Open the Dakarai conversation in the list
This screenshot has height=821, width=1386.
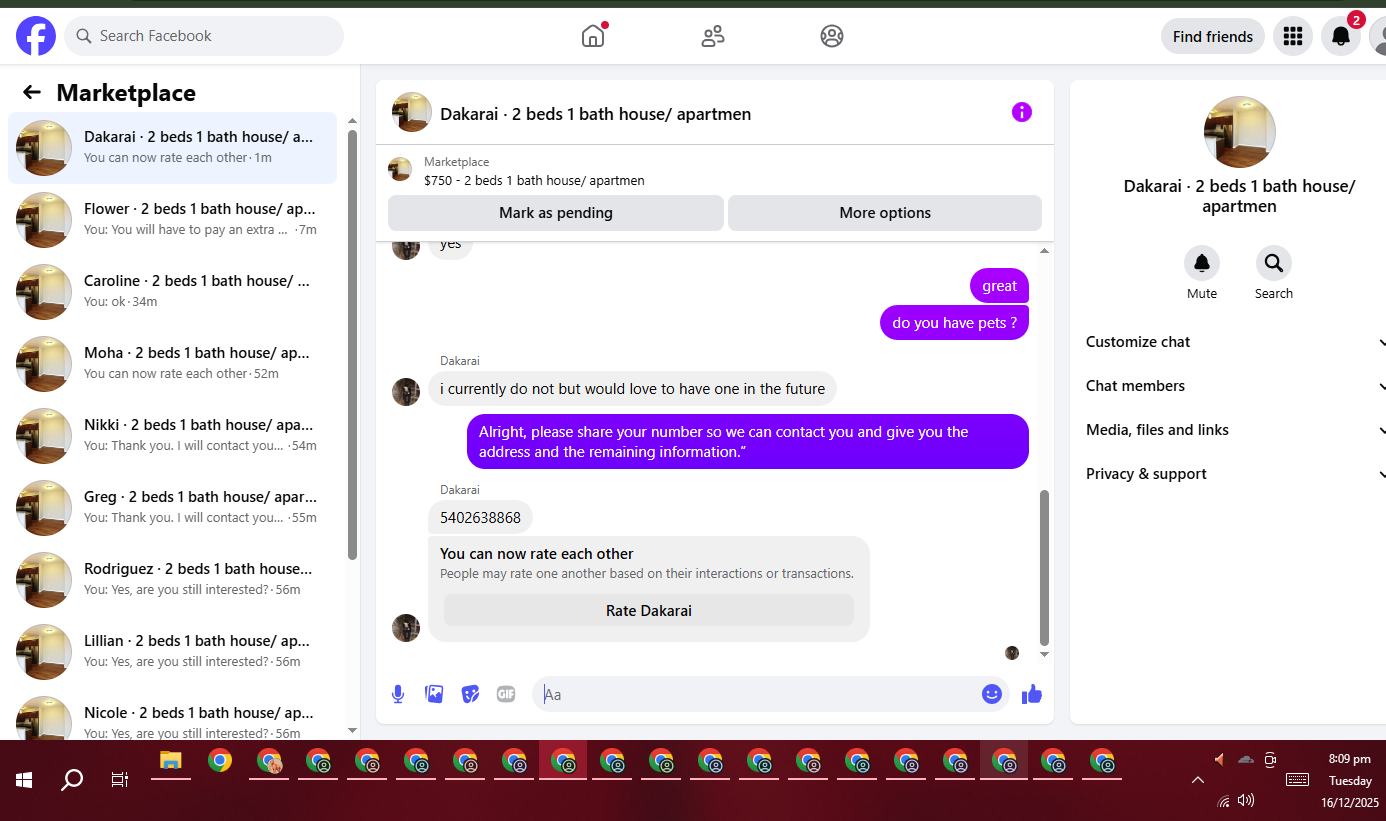(172, 148)
